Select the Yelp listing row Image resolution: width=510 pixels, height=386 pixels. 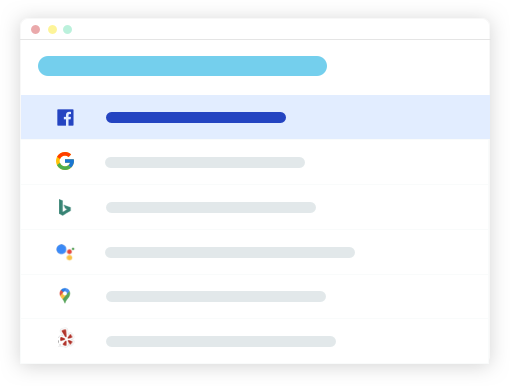point(255,341)
